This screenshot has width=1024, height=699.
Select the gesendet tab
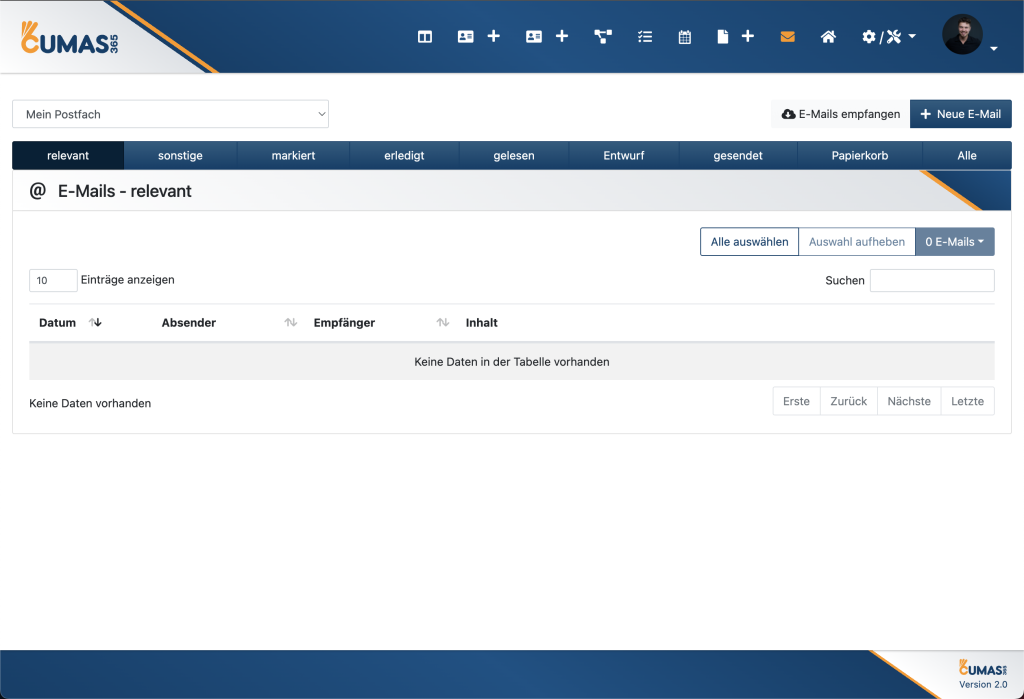[738, 156]
